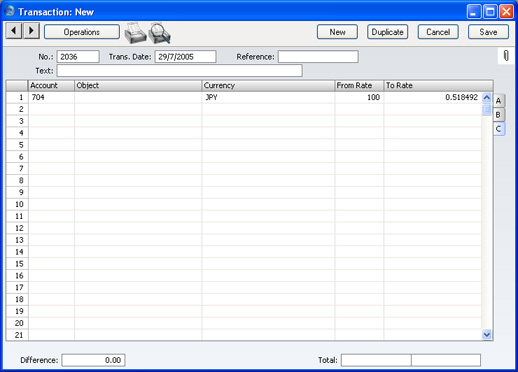Minimize the Transaction window
This screenshot has width=518, height=372.
(x=474, y=12)
